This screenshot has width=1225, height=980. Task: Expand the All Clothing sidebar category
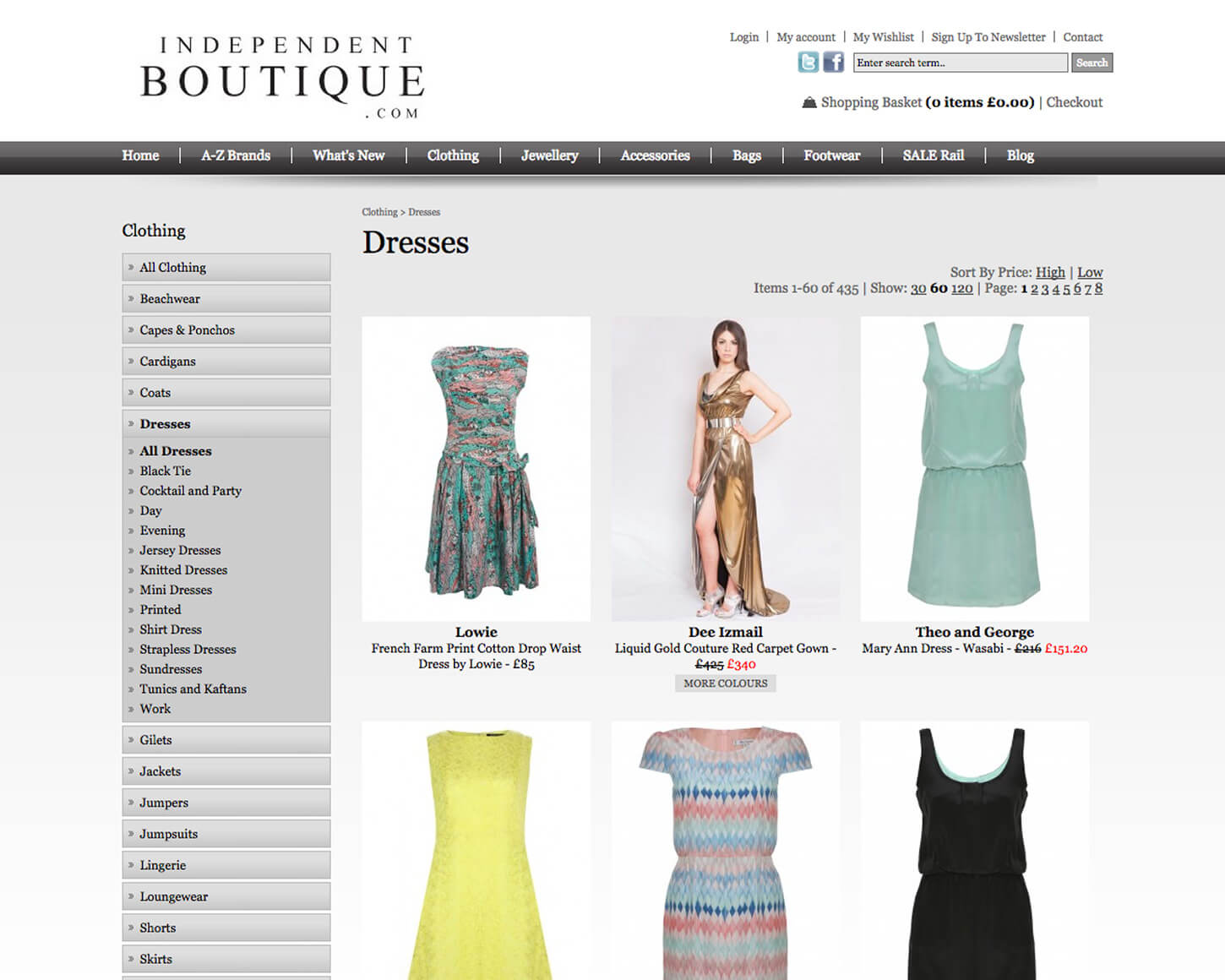[226, 267]
